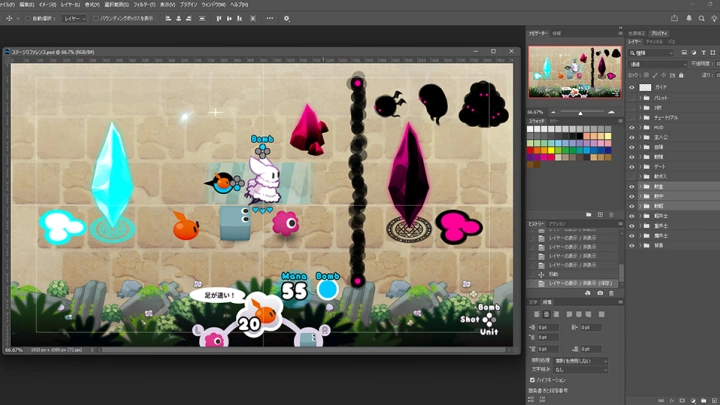Select the last レイヤーの表示 / 非表示 history state

point(574,283)
